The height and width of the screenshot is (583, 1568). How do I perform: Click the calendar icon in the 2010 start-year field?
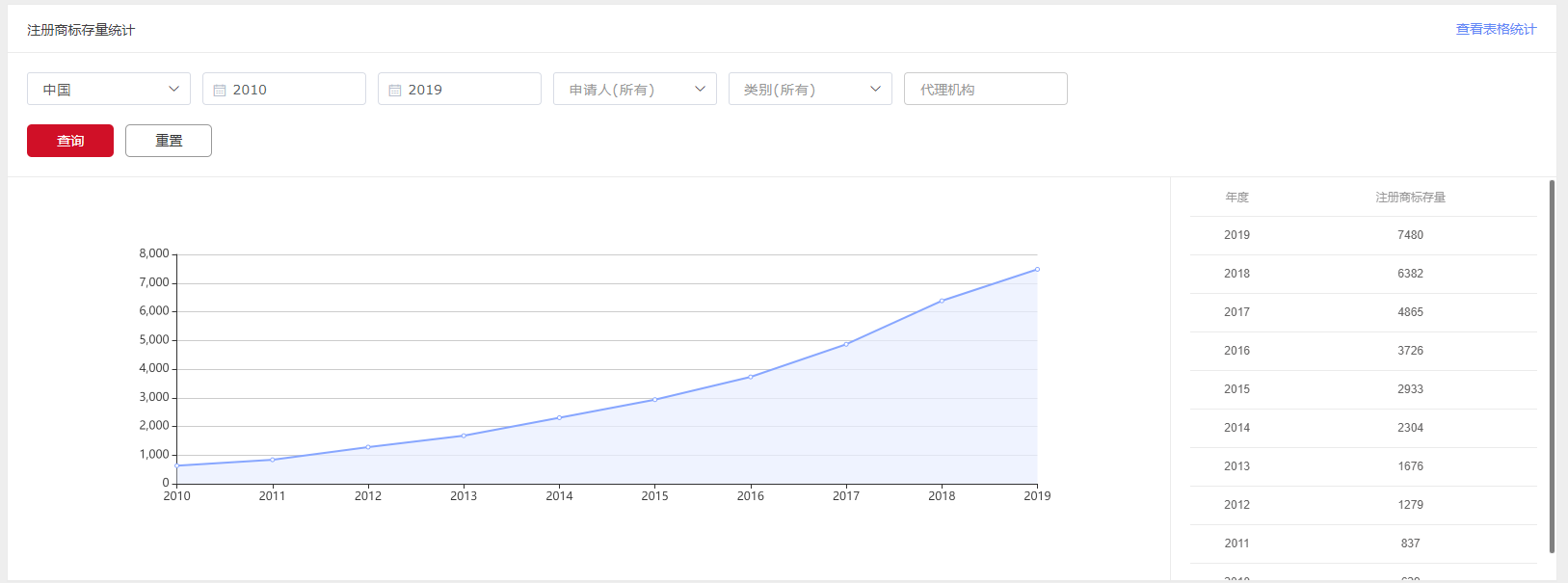point(220,90)
